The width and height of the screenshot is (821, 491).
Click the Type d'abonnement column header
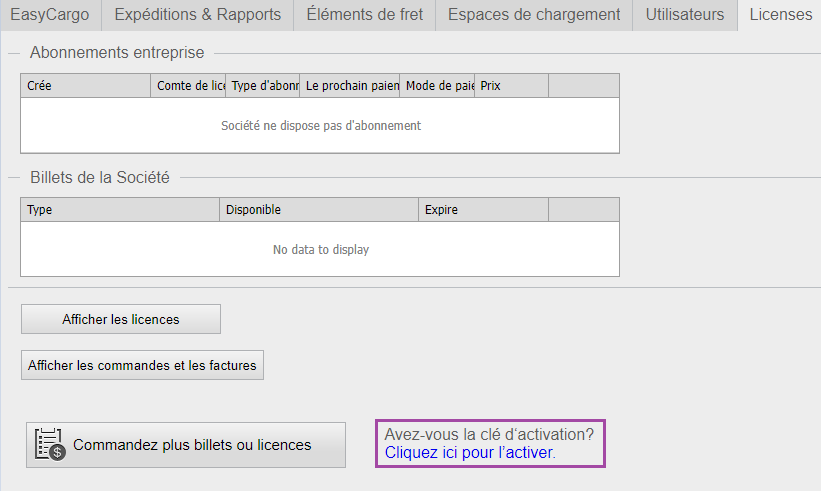tap(263, 86)
